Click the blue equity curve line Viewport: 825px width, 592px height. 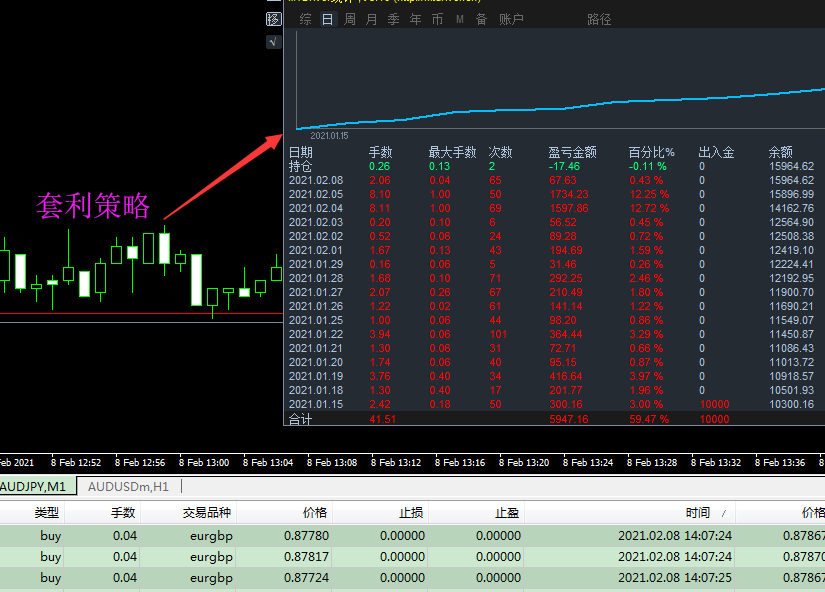561,109
